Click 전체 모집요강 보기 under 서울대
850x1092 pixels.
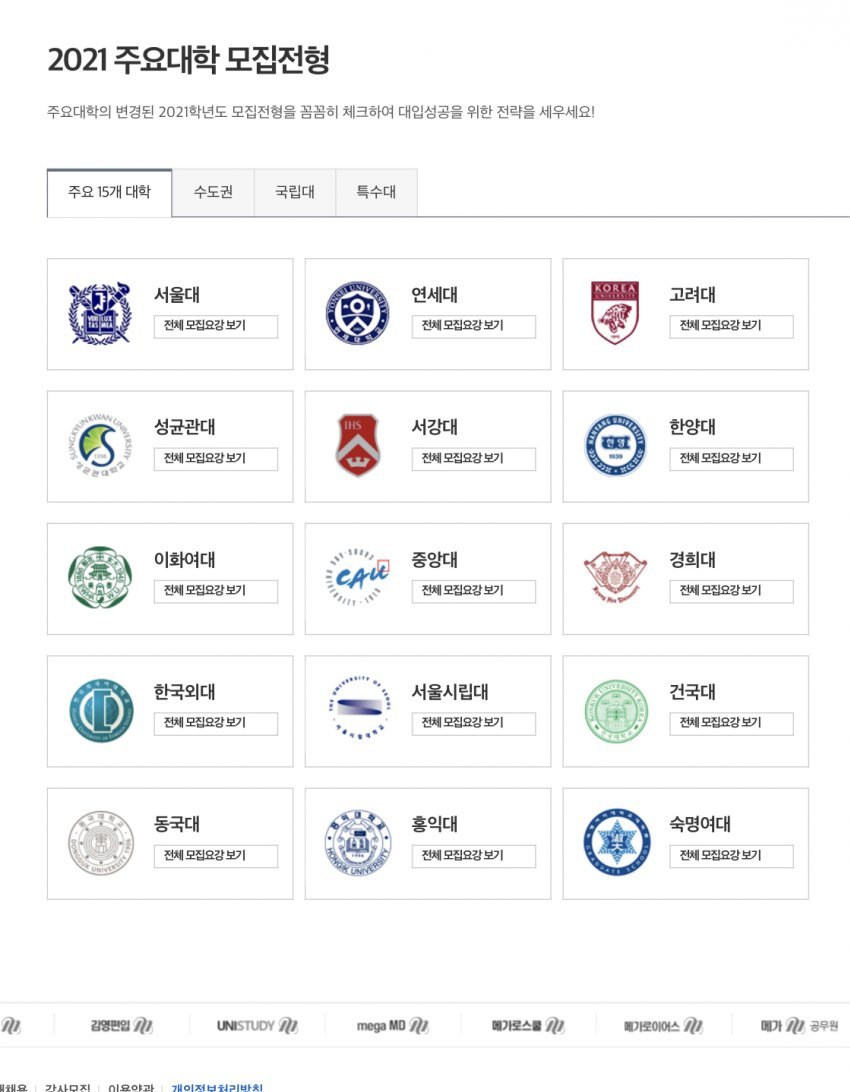coord(215,326)
